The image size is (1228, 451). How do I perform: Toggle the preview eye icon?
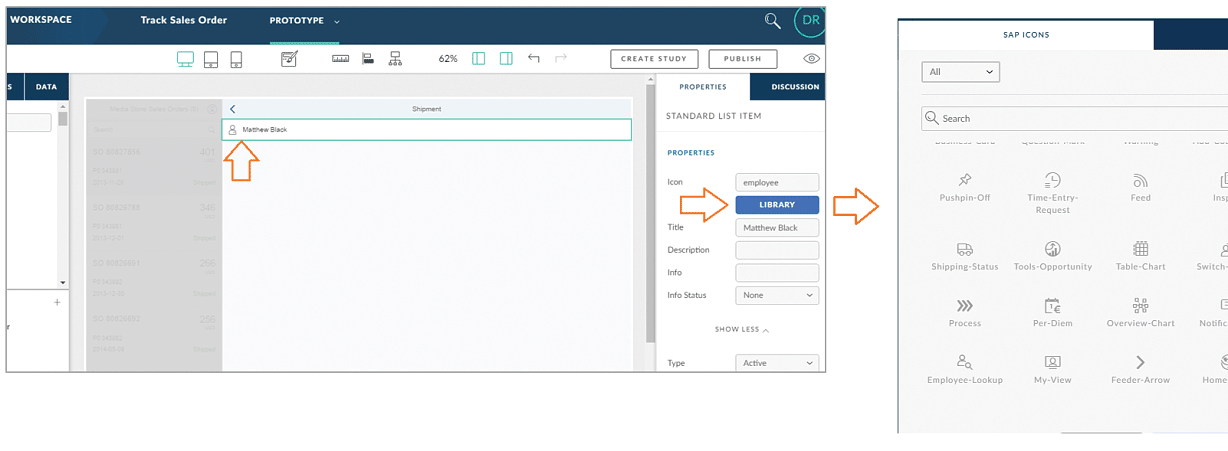pos(811,59)
